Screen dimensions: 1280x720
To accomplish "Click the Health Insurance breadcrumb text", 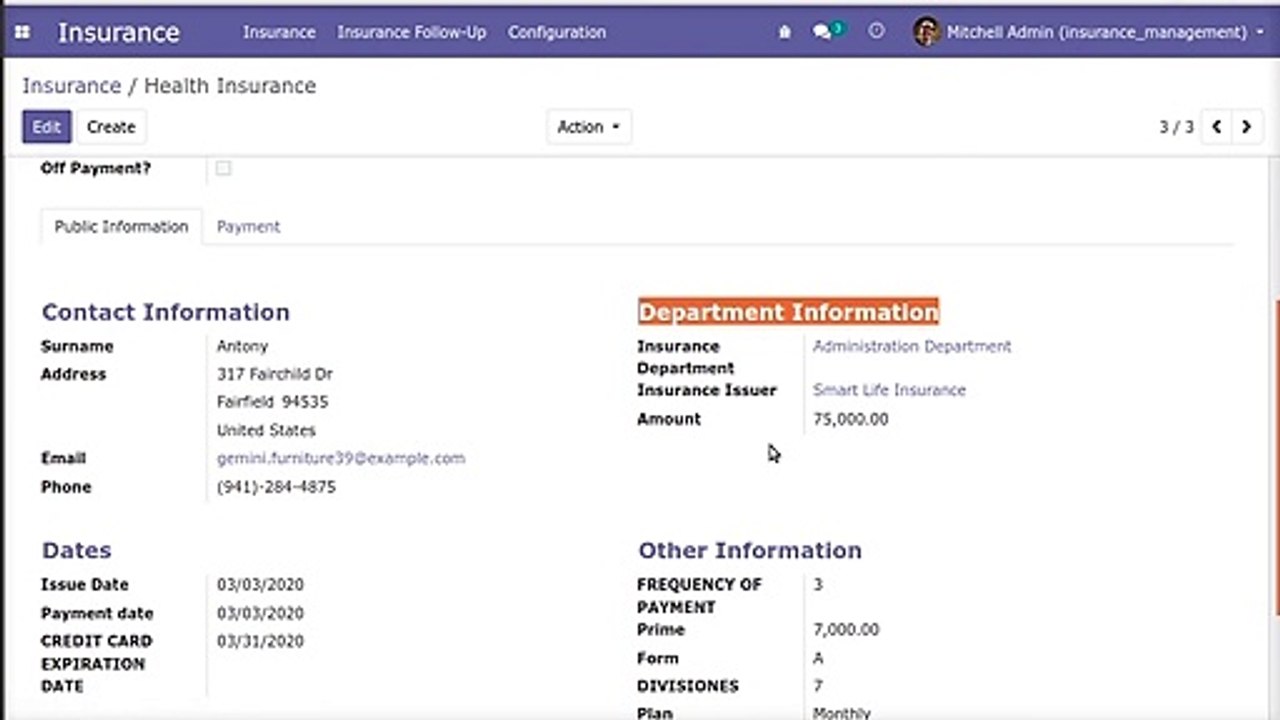I will point(230,86).
